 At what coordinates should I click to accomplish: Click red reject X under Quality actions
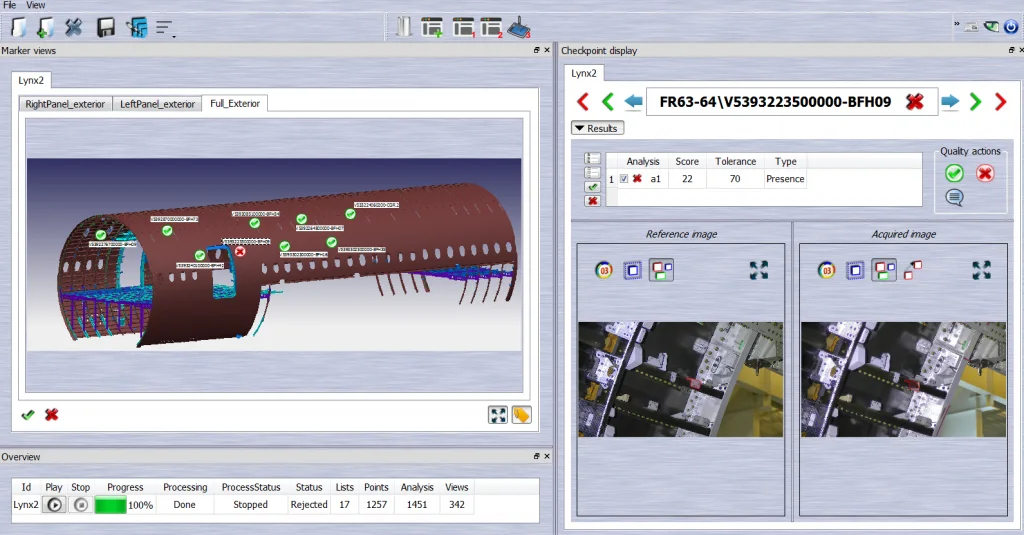coord(985,173)
